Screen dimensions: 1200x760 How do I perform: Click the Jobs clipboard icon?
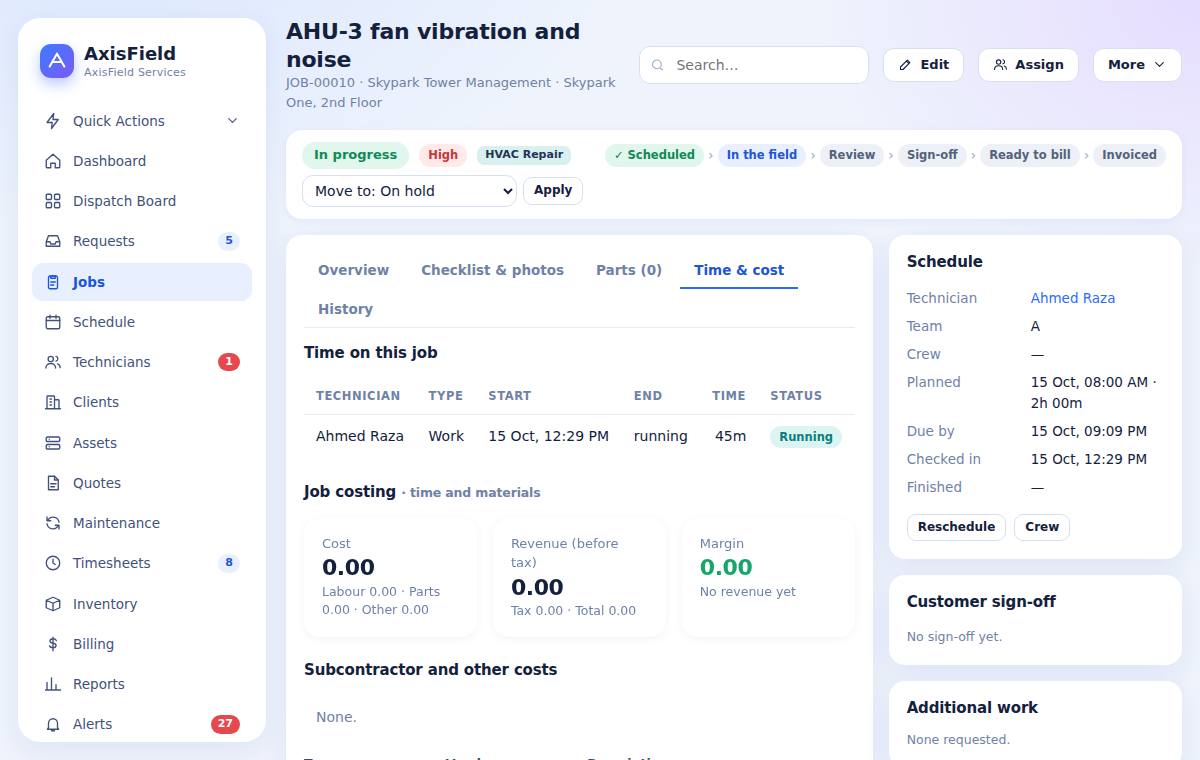[x=53, y=282]
